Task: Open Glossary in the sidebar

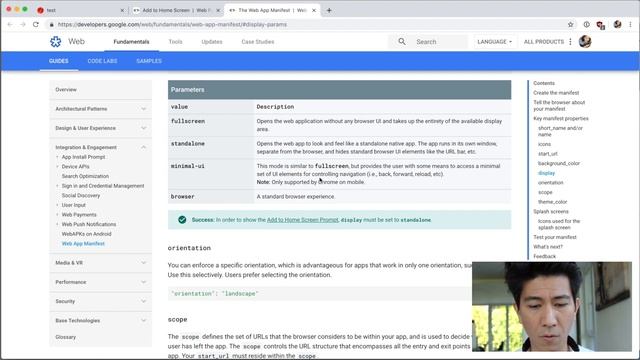Action: pyautogui.click(x=66, y=337)
